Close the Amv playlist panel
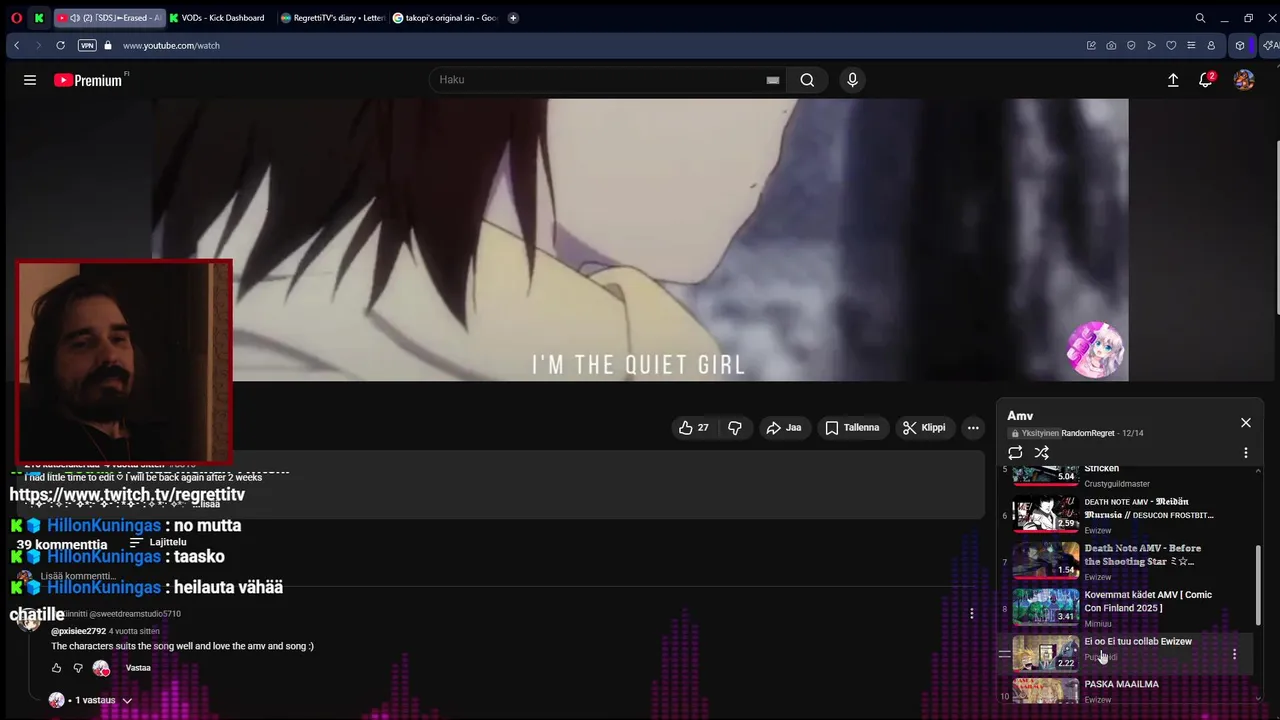 click(x=1246, y=423)
